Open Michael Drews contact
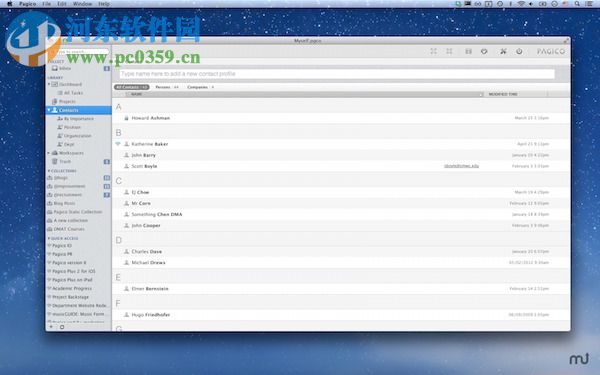Screen dimensions: 600x375 tap(148, 263)
